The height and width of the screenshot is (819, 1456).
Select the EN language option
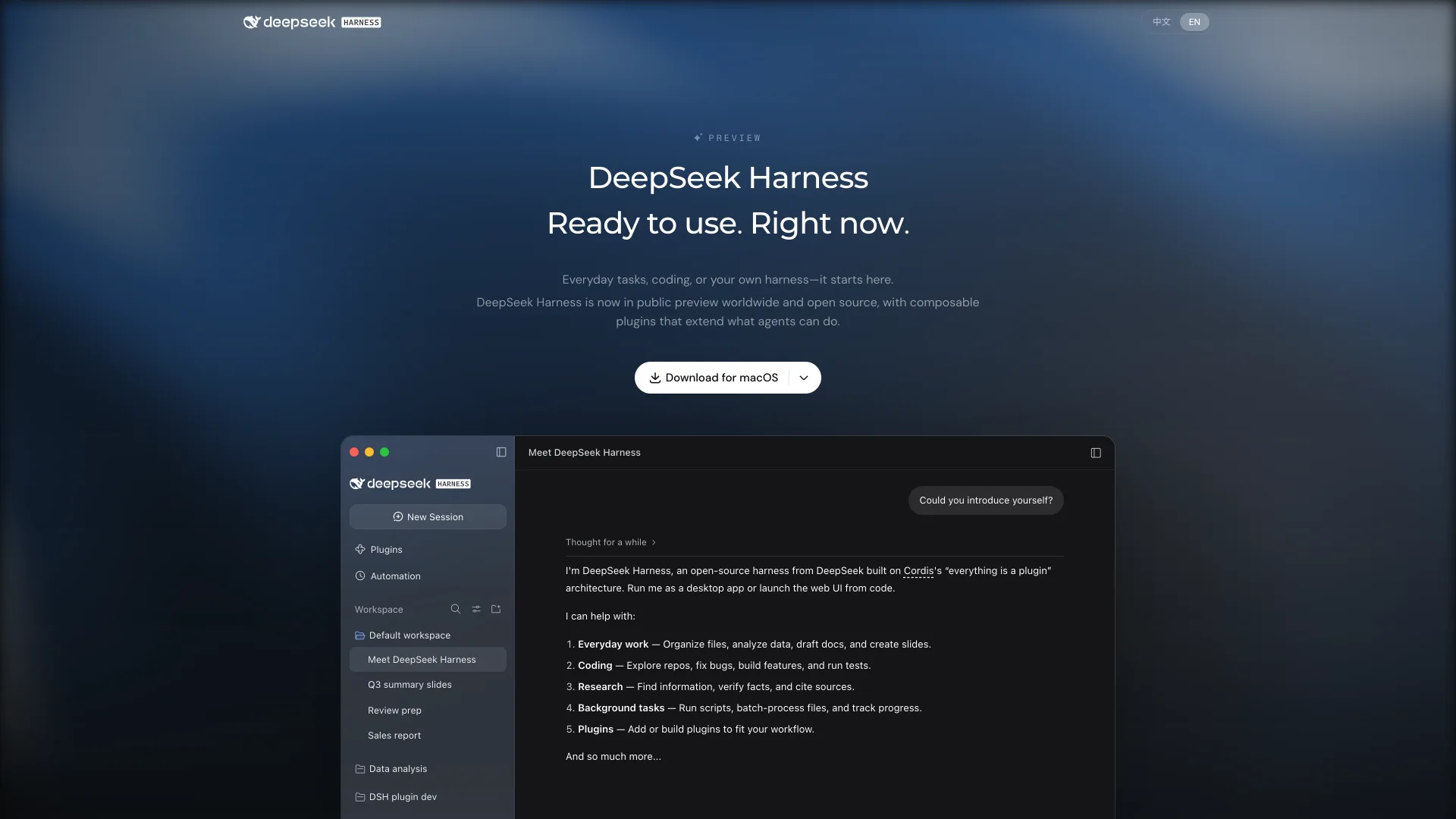[1194, 22]
